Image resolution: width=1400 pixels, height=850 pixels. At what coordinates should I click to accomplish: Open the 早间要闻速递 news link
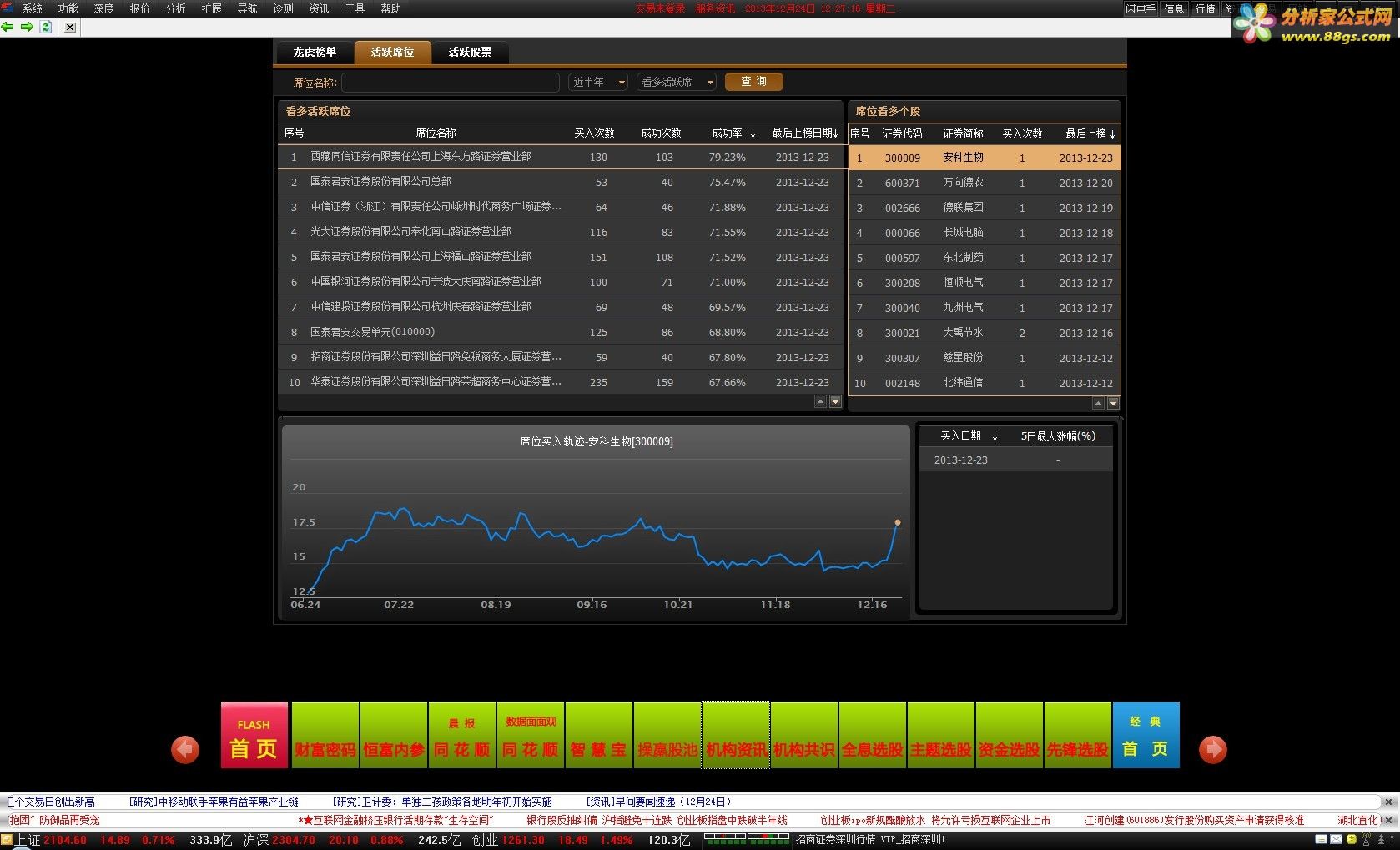[659, 802]
